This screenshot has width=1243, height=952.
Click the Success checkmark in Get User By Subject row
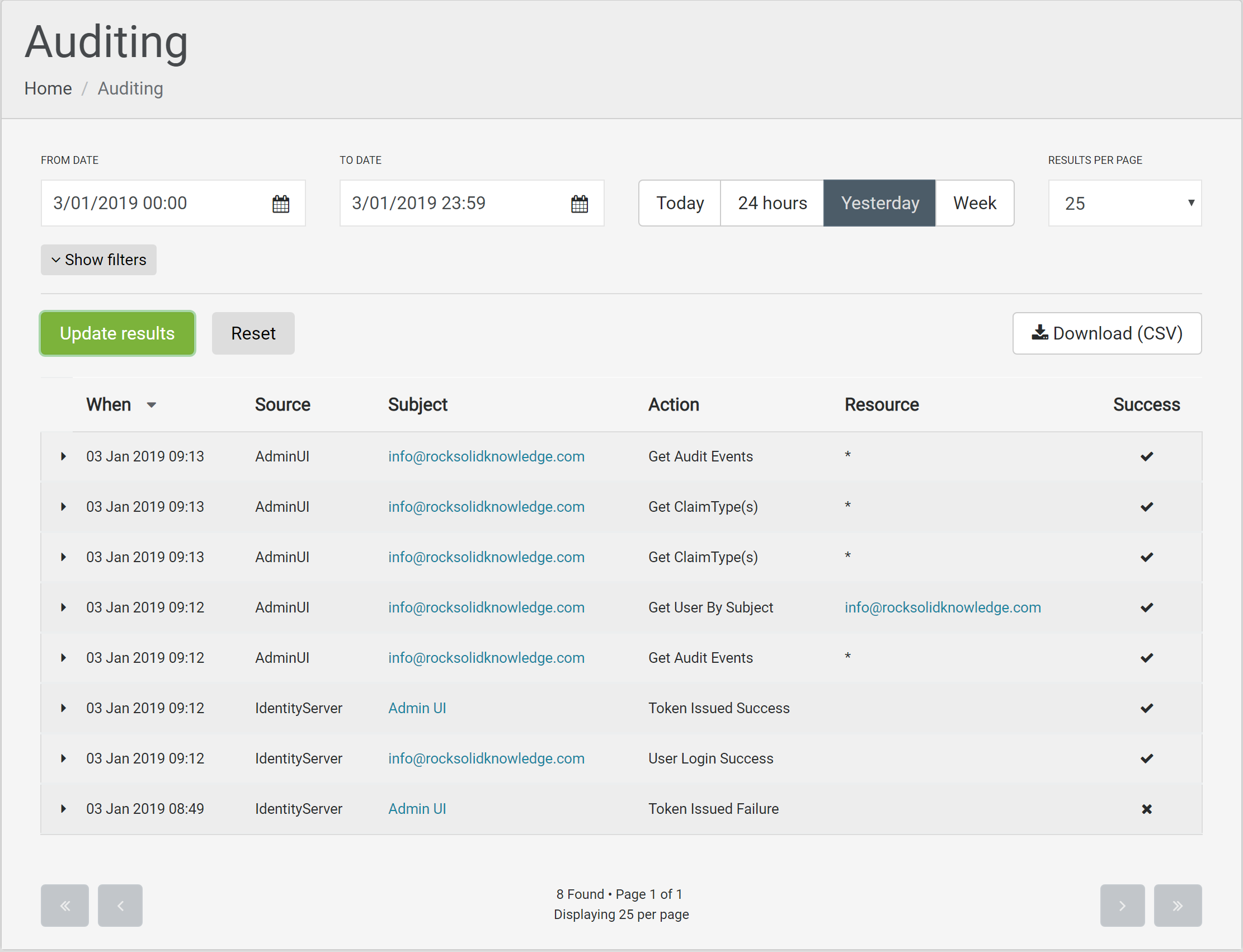click(x=1147, y=607)
